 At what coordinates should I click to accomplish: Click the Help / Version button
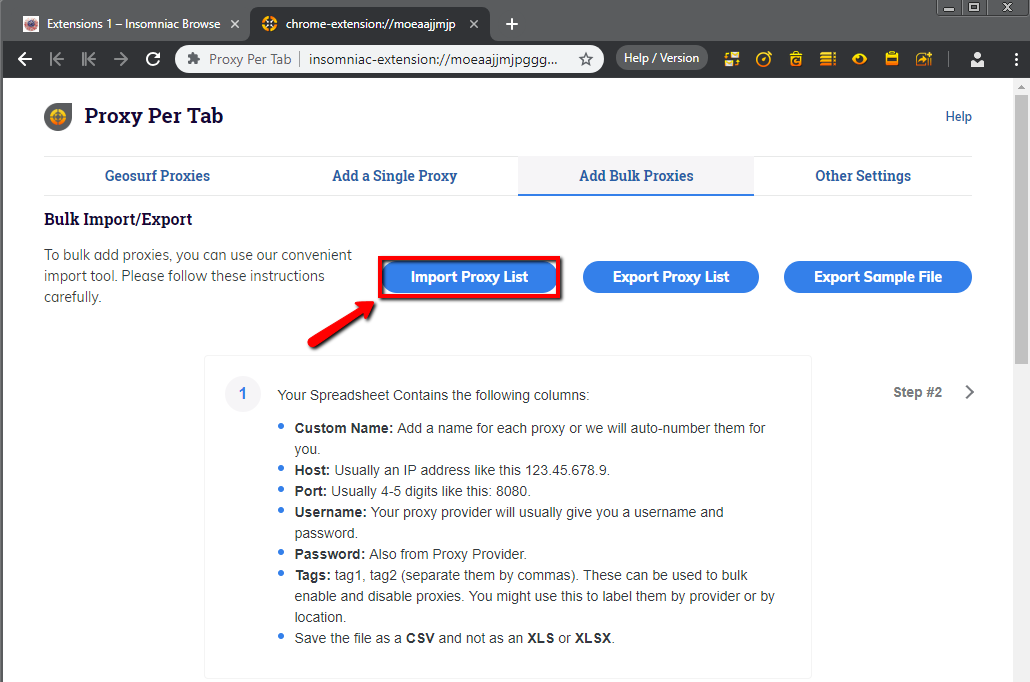(661, 58)
